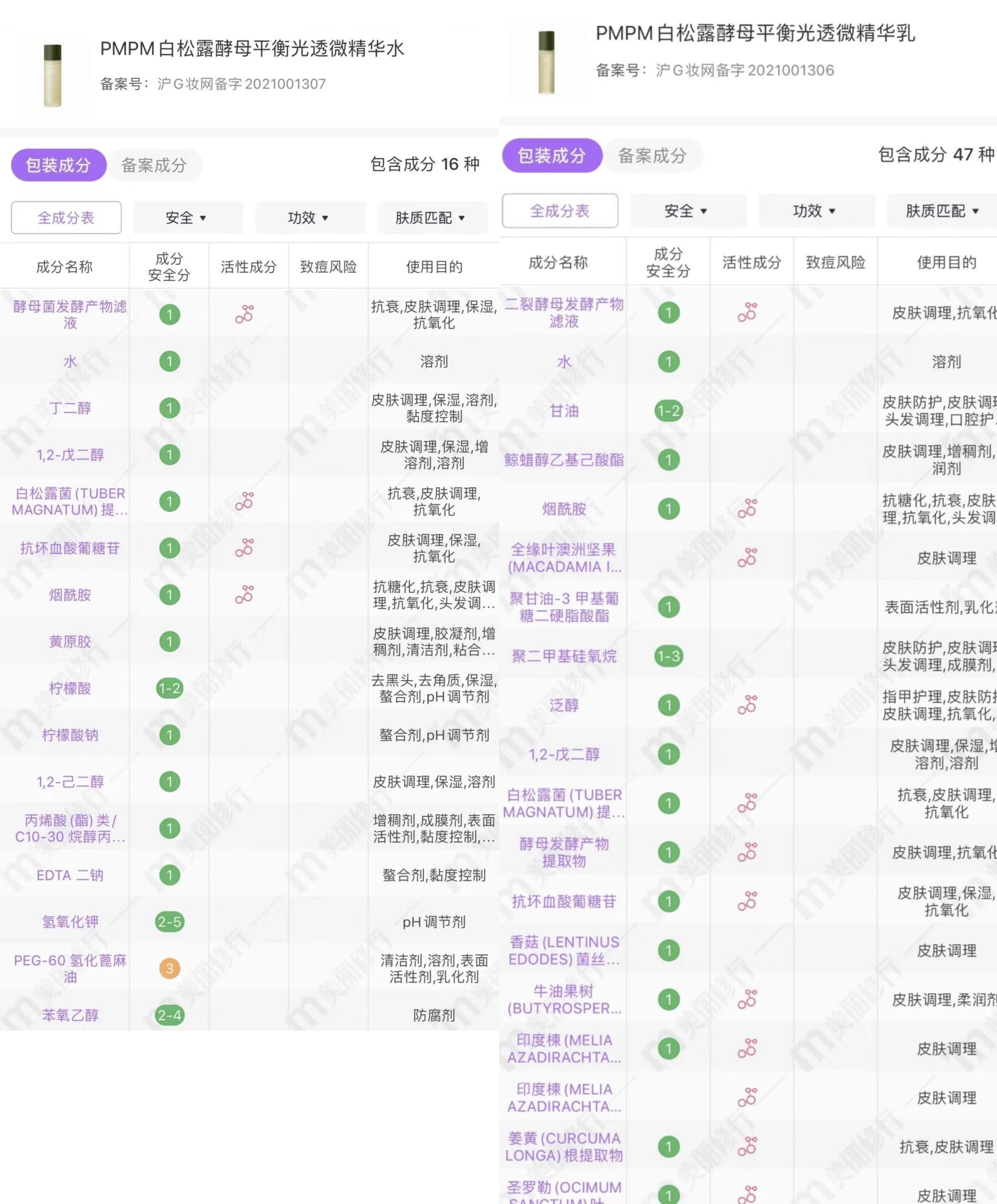Open ingredient link 聚甘油-3 甲基葡糖二硬脂酸酯

coord(564,607)
